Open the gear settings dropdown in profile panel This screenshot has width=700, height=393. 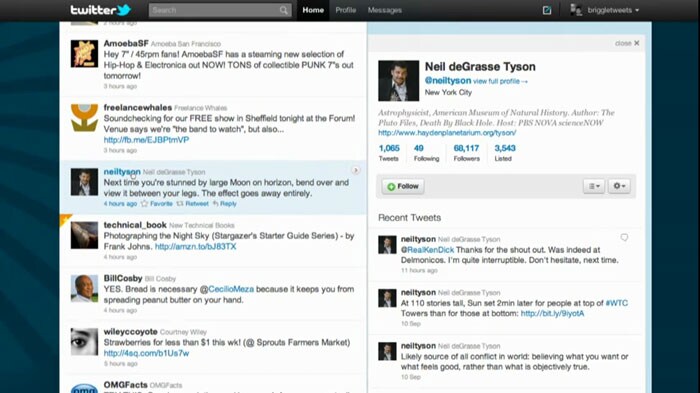click(x=619, y=186)
